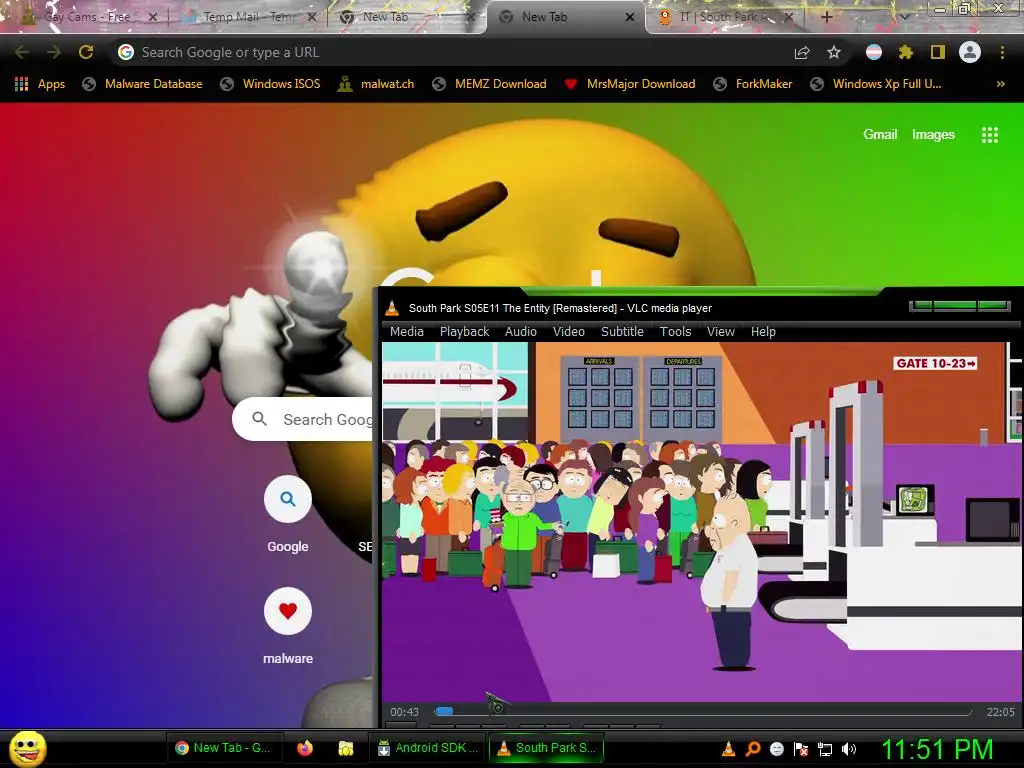Click the middle of the VLC timeline track
This screenshot has height=768, width=1024.
[x=702, y=712]
